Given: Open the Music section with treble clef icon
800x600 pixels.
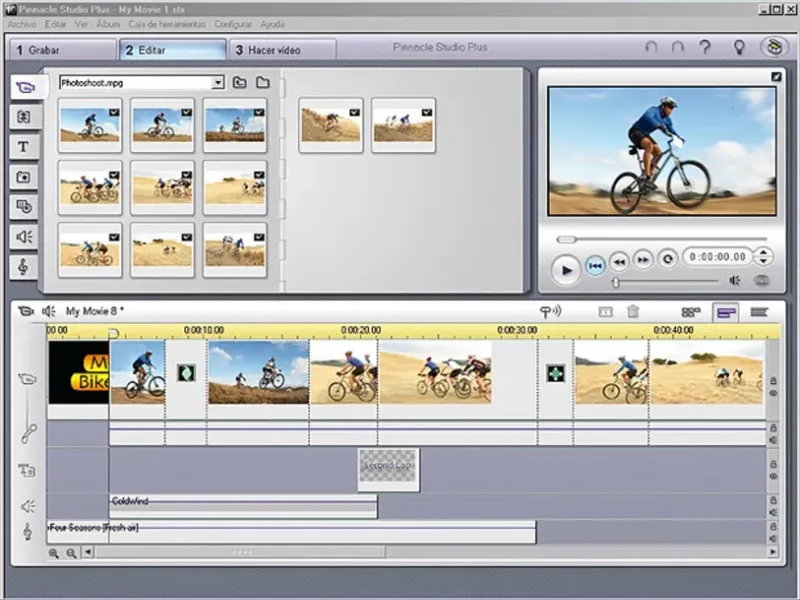Looking at the screenshot, I should pyautogui.click(x=23, y=267).
